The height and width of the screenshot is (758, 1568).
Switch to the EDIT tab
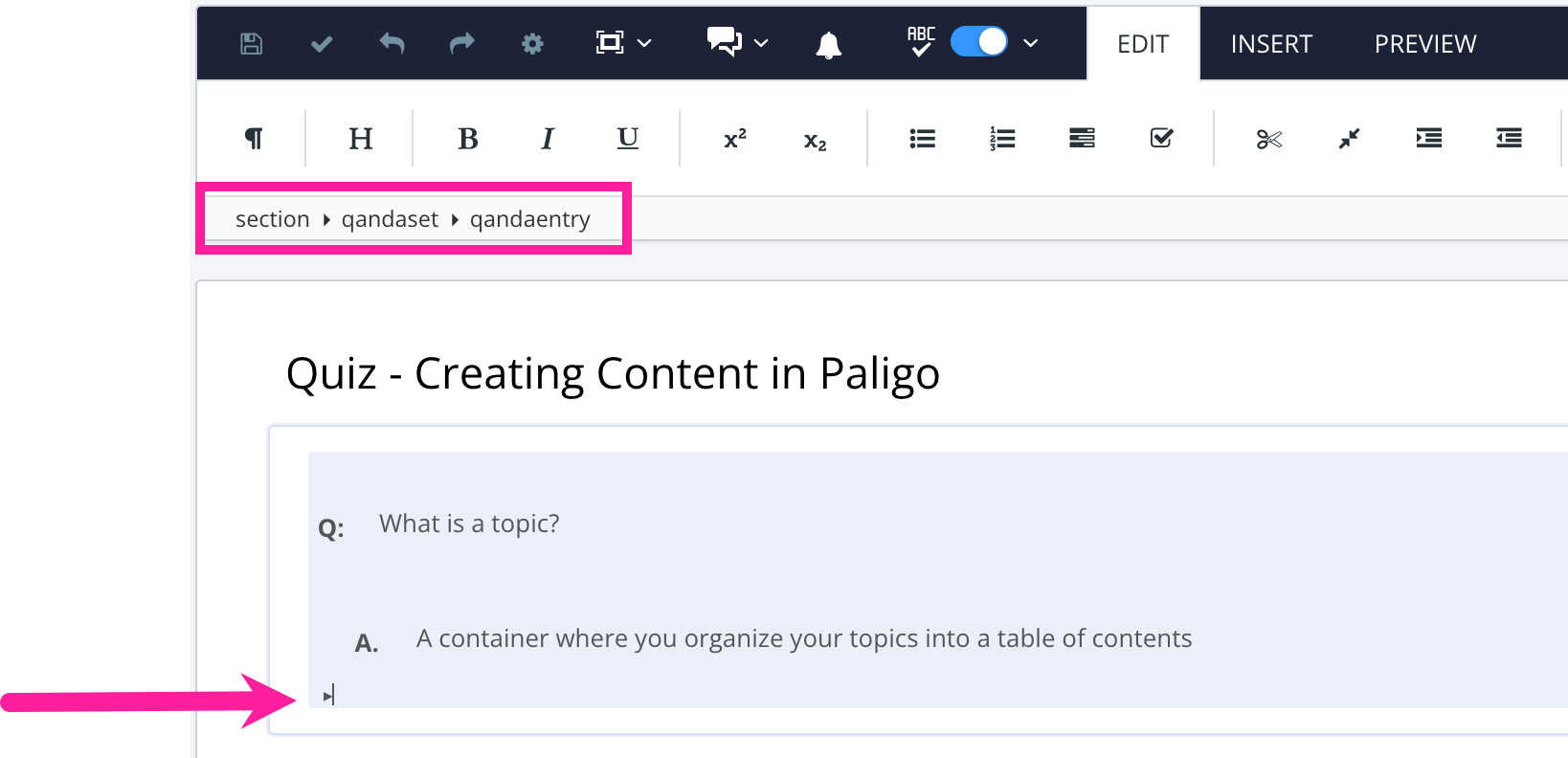pos(1143,44)
